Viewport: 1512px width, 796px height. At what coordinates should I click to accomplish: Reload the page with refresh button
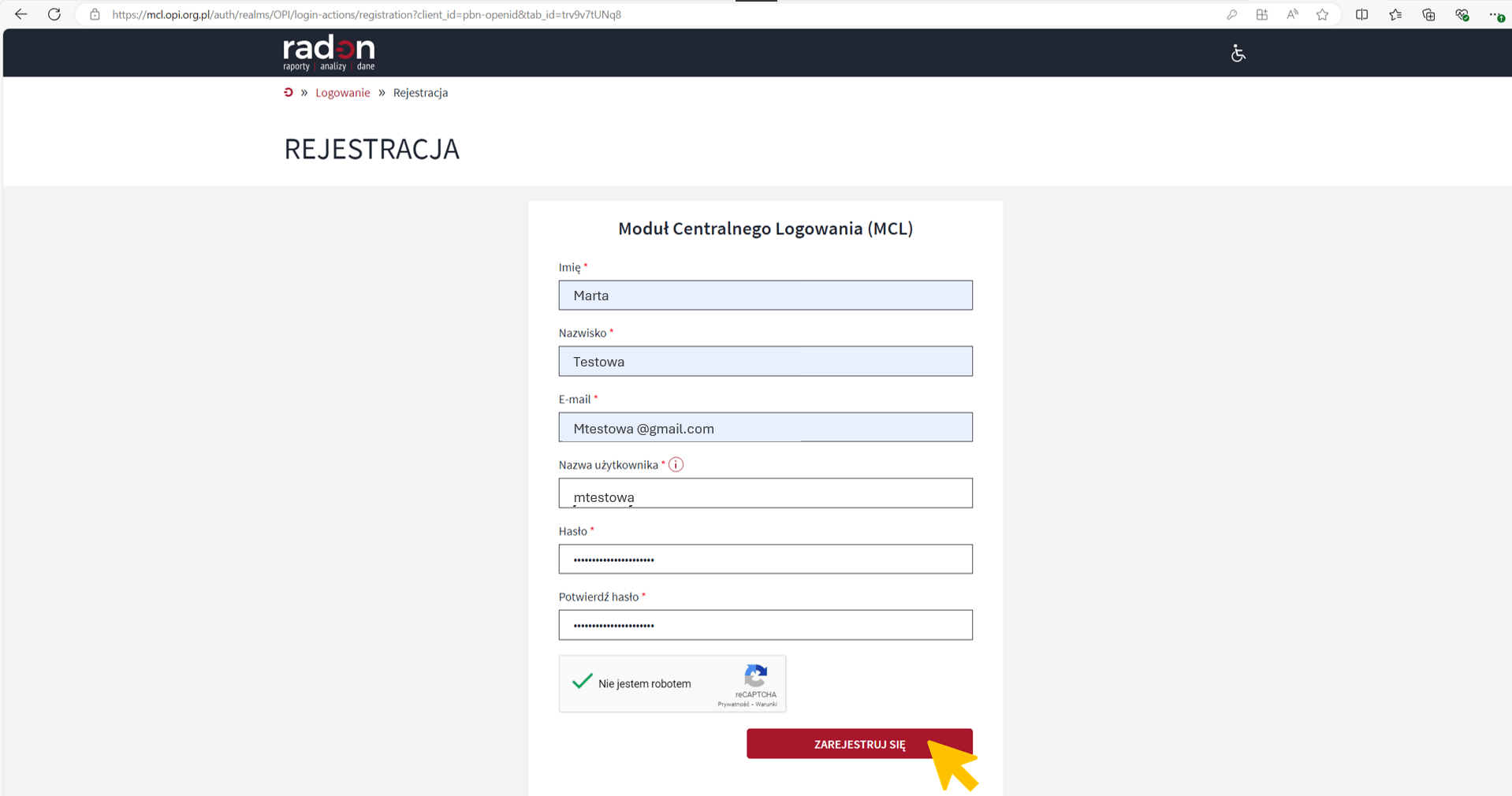click(54, 14)
